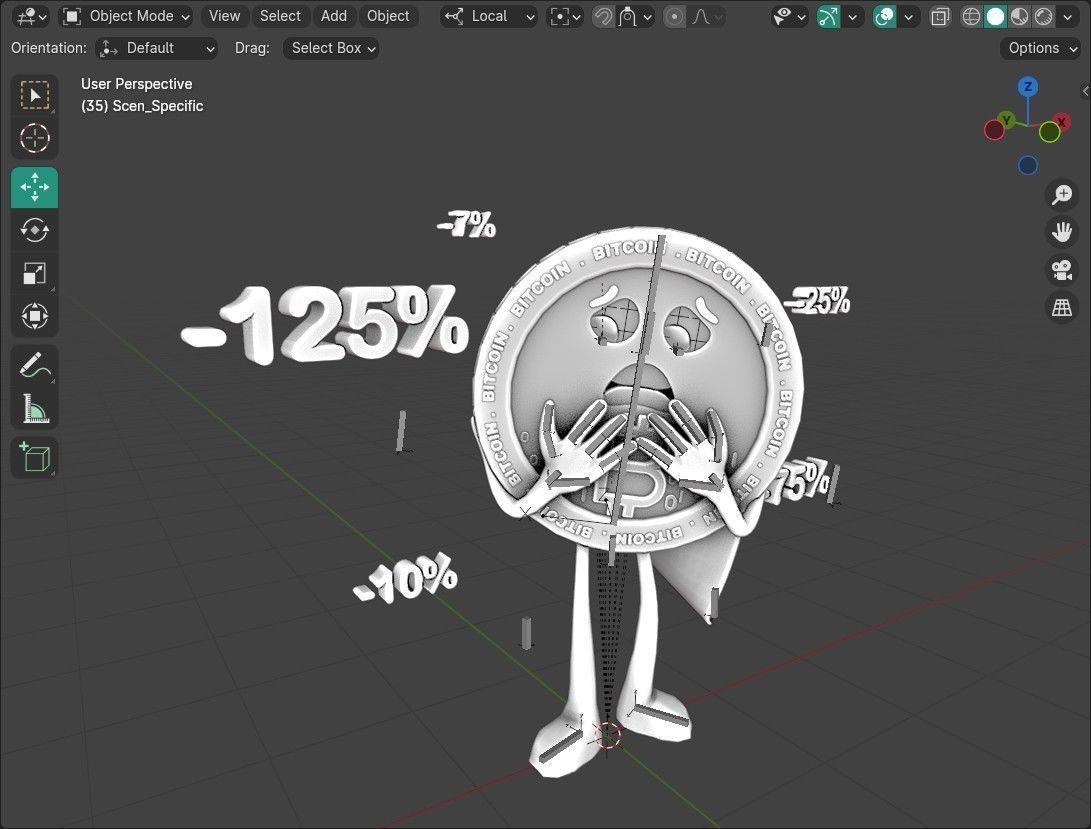Open the Object menu
Viewport: 1091px width, 829px height.
coord(388,16)
